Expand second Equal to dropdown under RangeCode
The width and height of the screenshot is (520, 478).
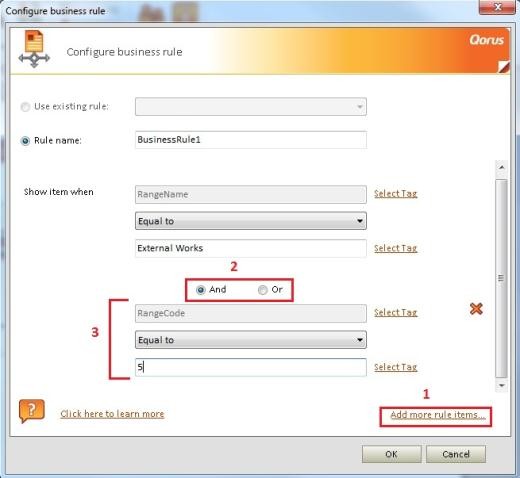click(251, 340)
